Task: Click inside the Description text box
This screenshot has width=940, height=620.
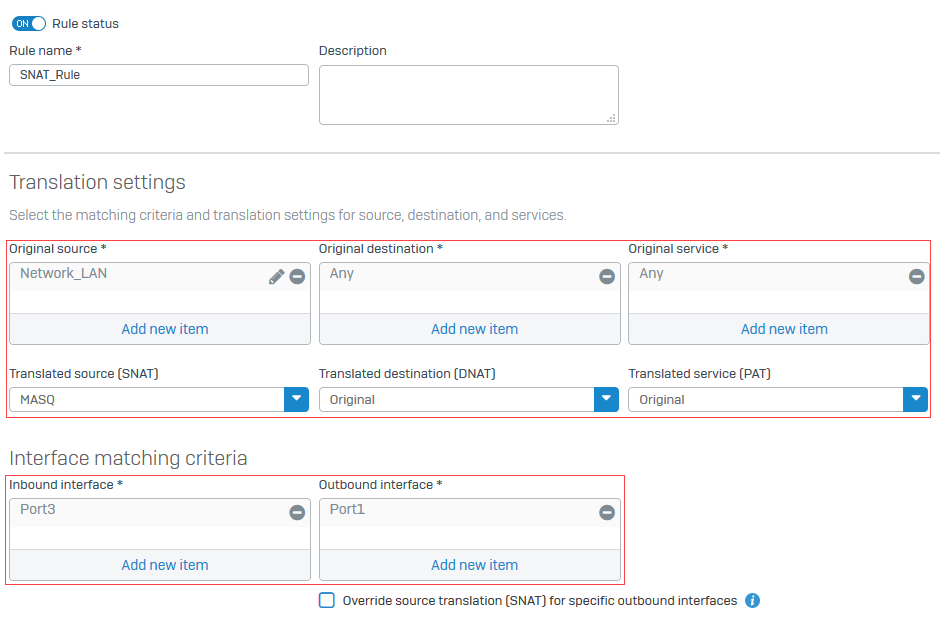Action: pos(468,94)
